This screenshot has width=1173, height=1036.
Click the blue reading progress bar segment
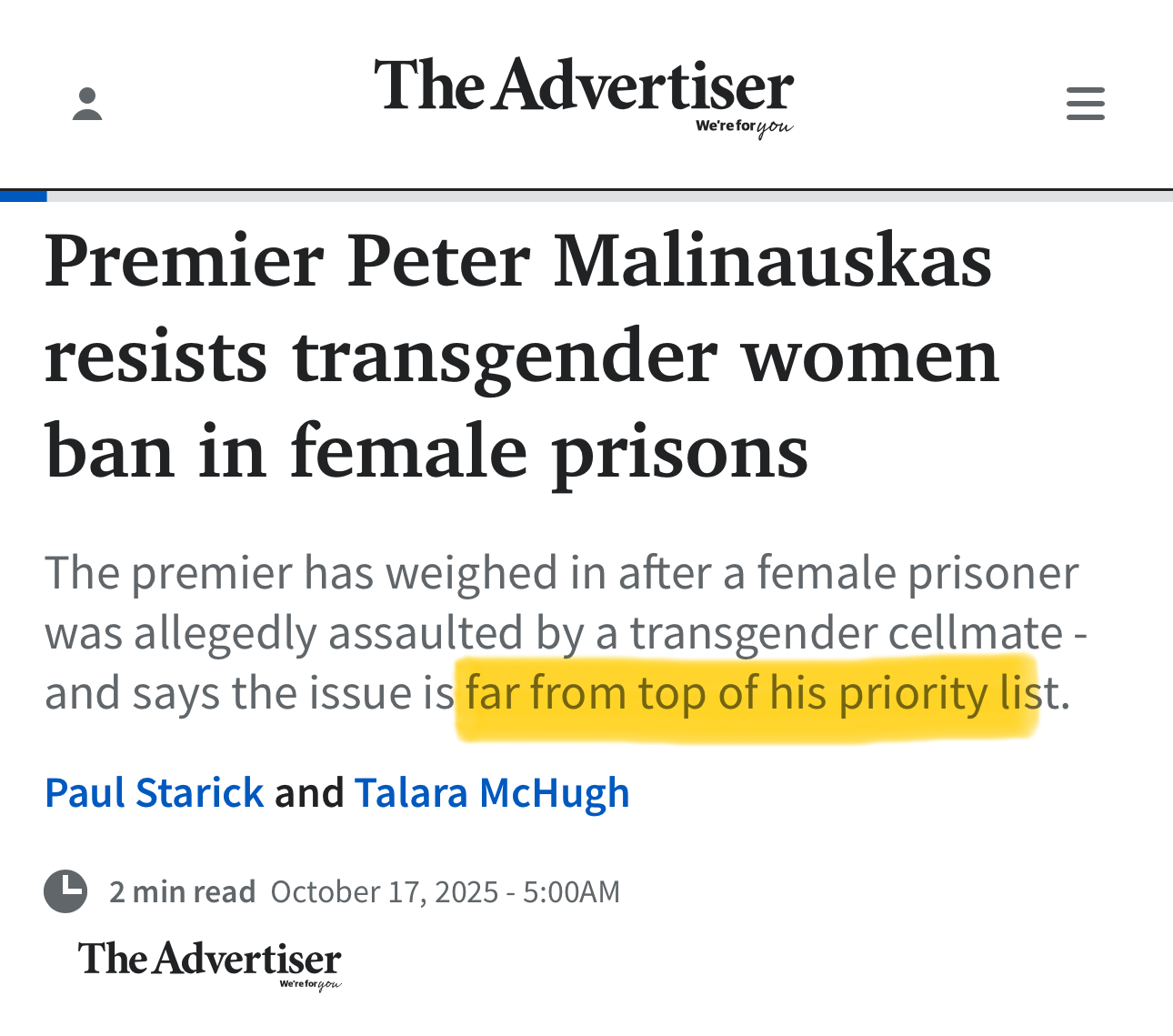tap(24, 195)
